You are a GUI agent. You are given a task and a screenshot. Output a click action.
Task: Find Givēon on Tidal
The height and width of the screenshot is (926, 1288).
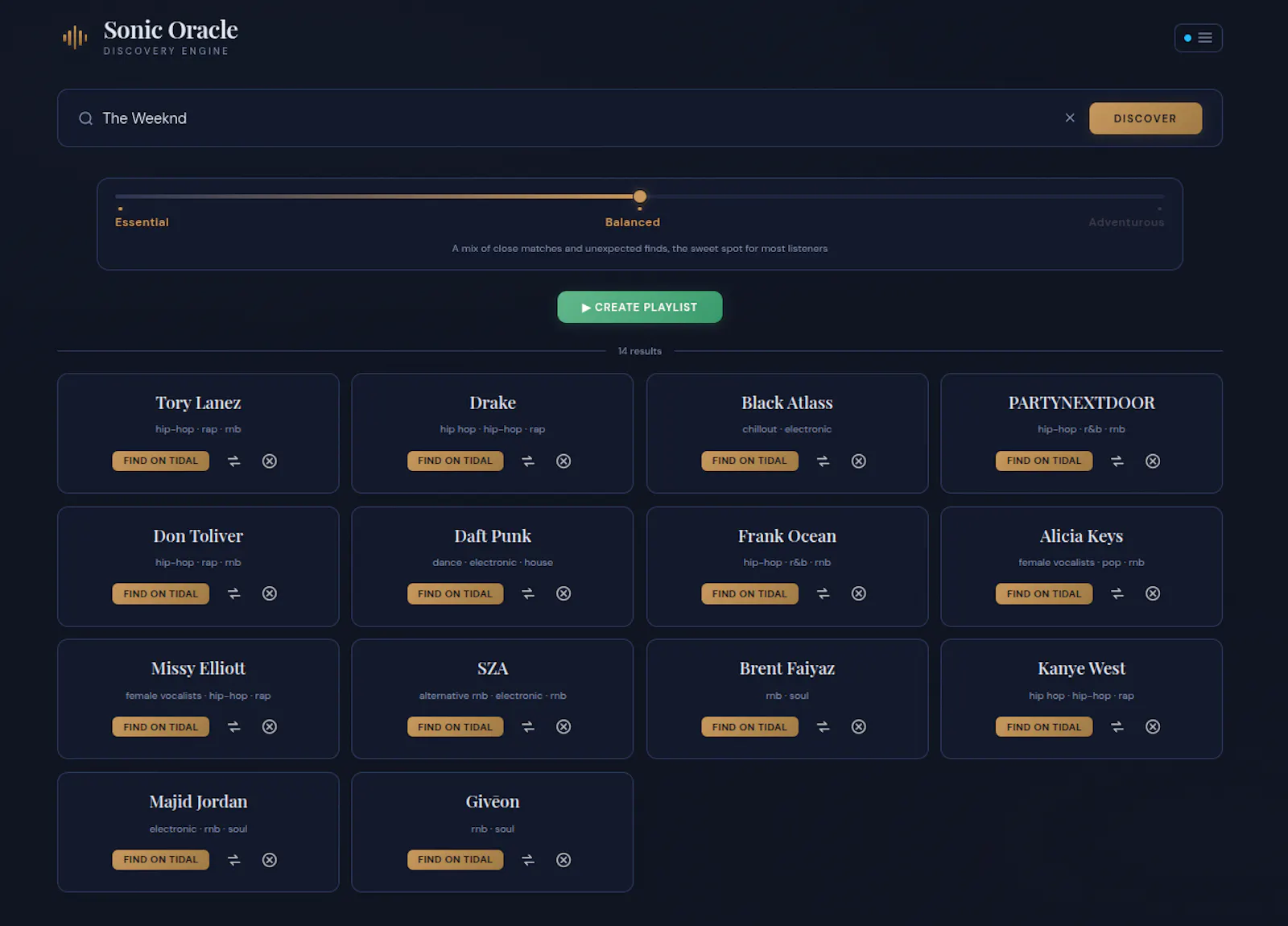455,860
